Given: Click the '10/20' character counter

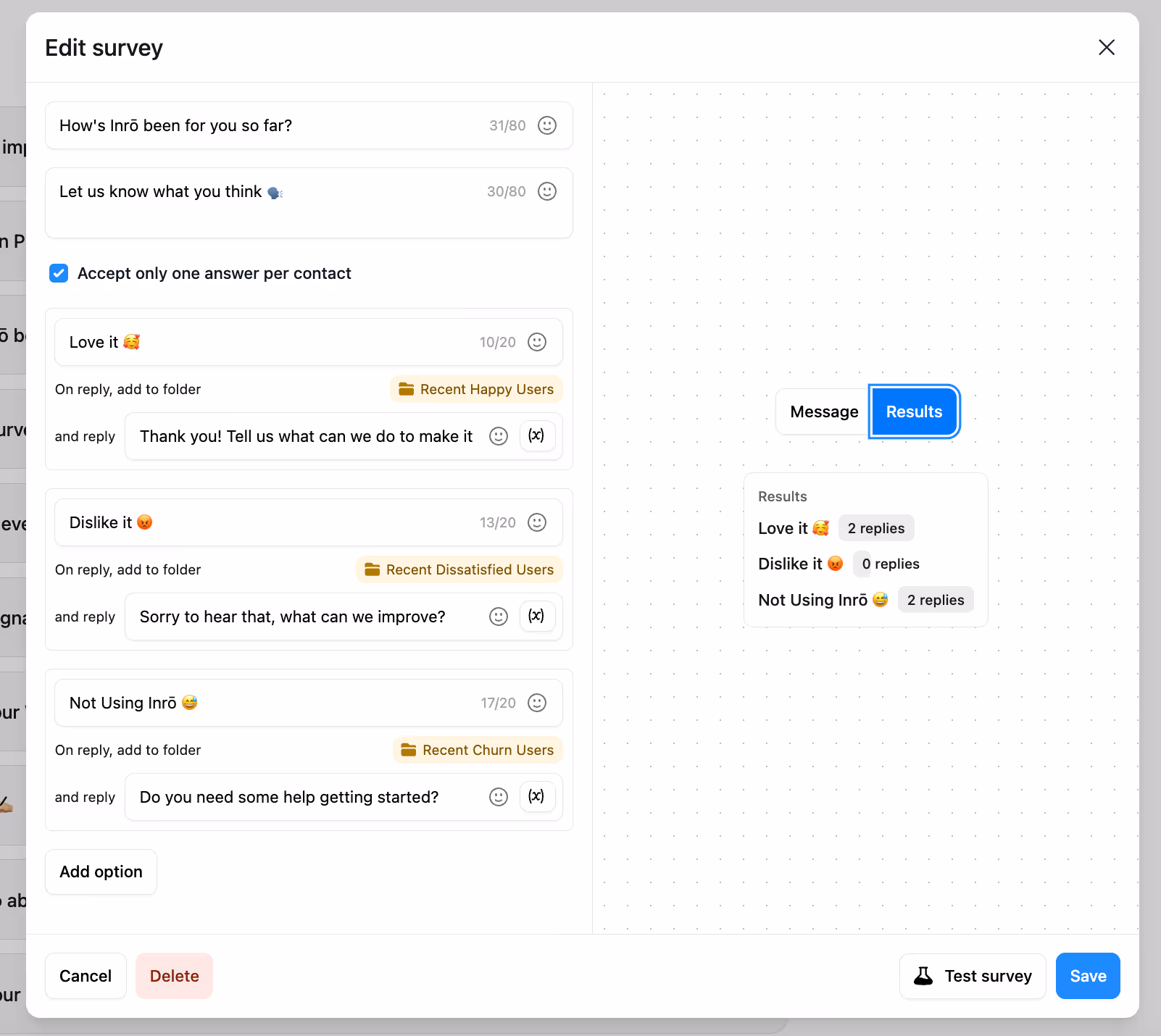Looking at the screenshot, I should 498,342.
